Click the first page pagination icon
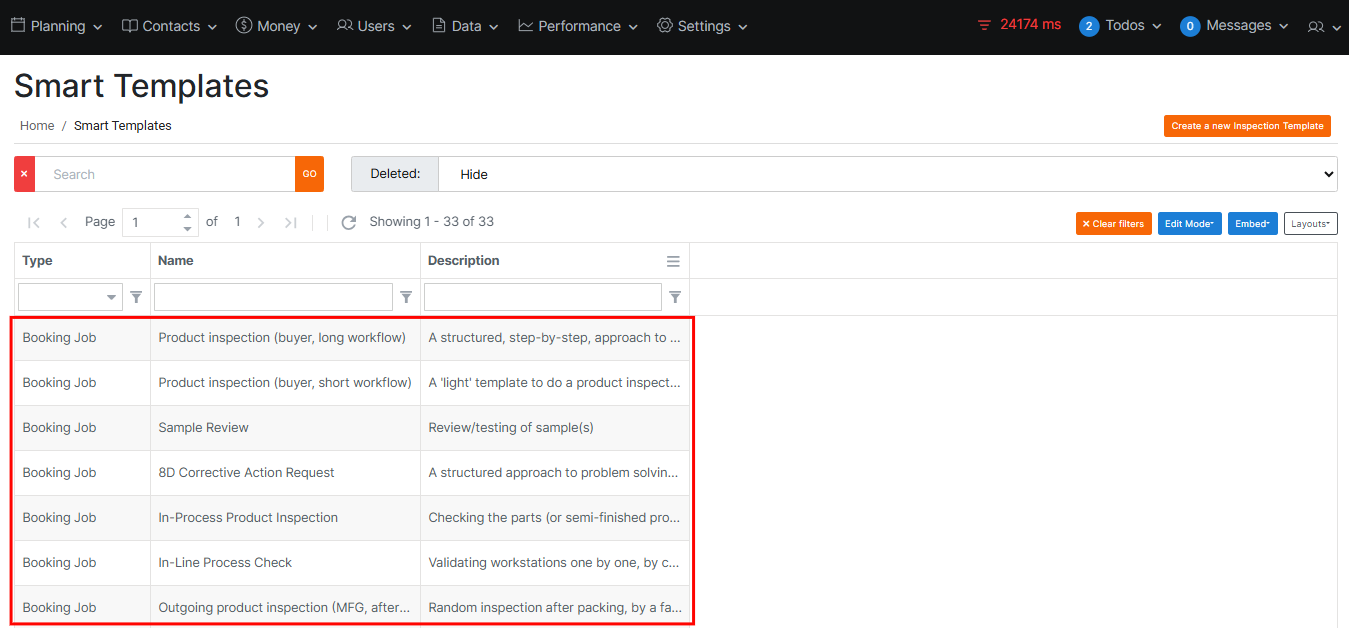This screenshot has height=628, width=1349. (x=34, y=223)
